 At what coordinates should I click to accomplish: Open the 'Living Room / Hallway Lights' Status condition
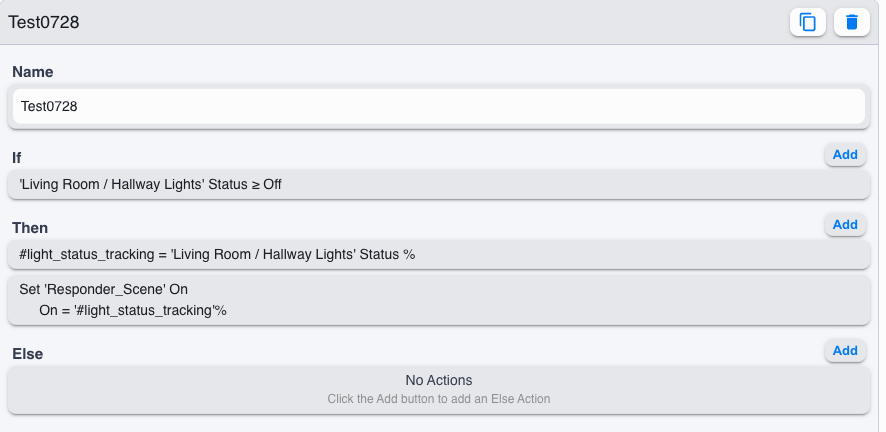[439, 185]
